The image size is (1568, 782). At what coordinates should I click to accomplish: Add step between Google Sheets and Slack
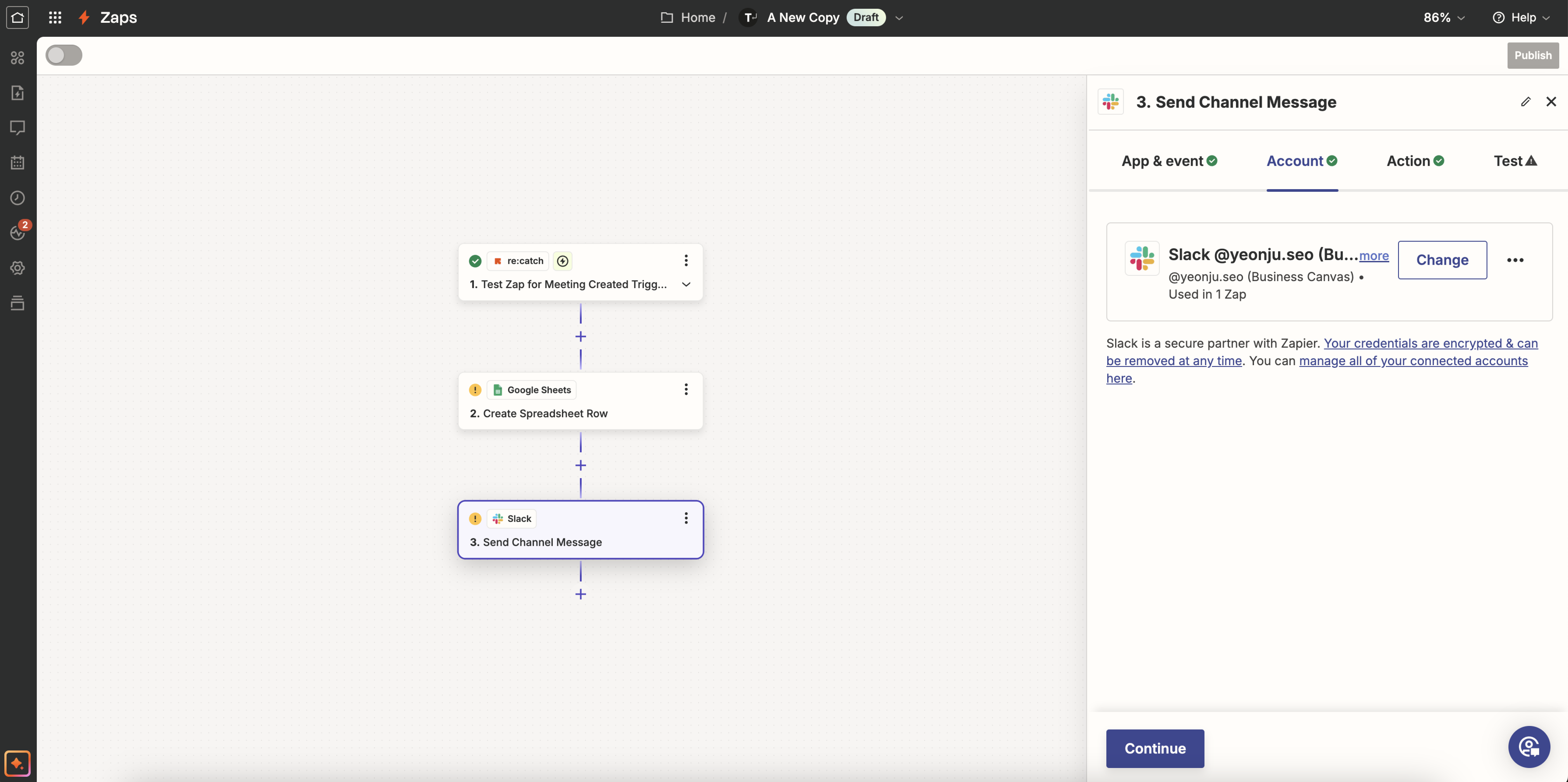pos(581,466)
